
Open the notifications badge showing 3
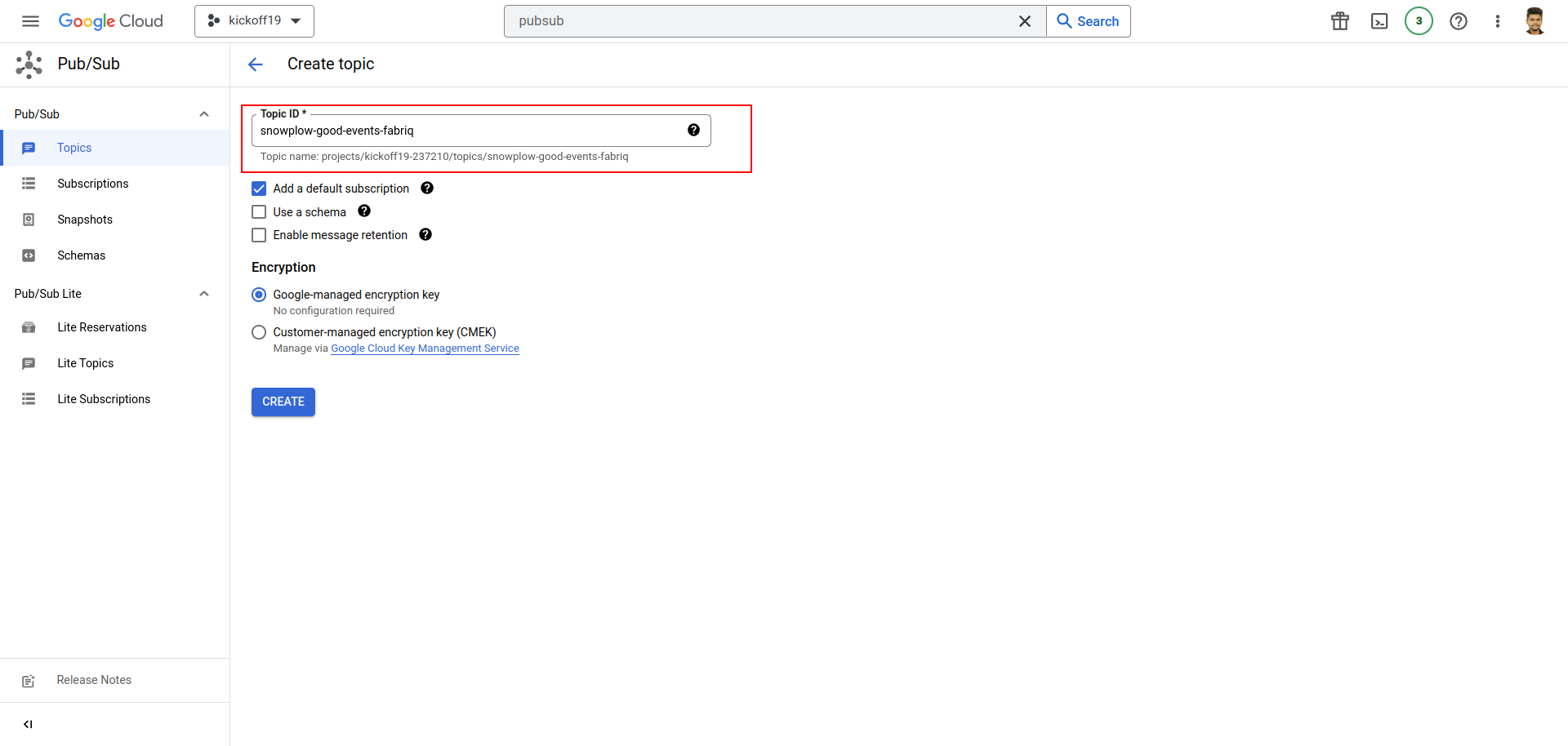1419,21
